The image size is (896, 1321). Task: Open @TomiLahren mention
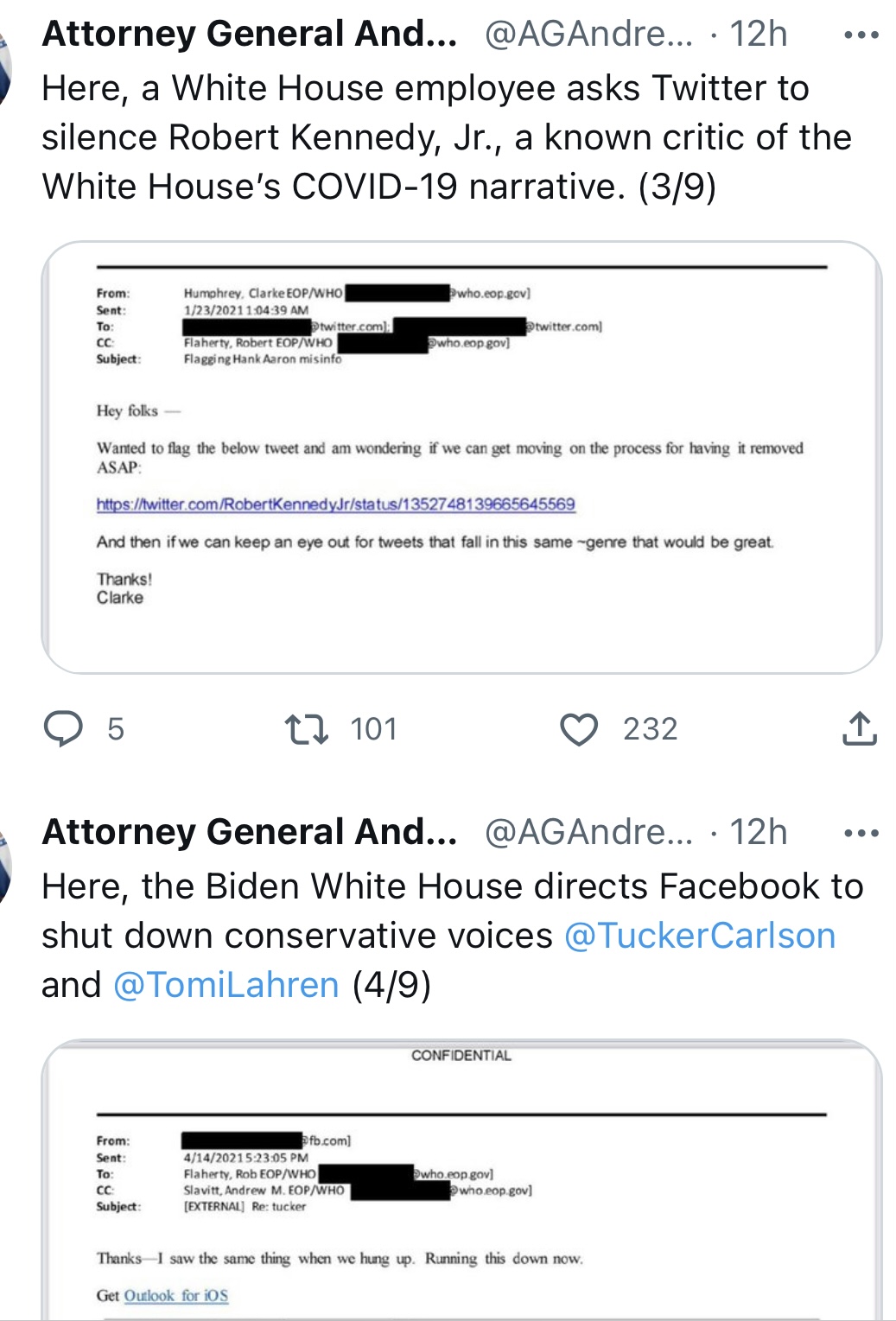[226, 985]
